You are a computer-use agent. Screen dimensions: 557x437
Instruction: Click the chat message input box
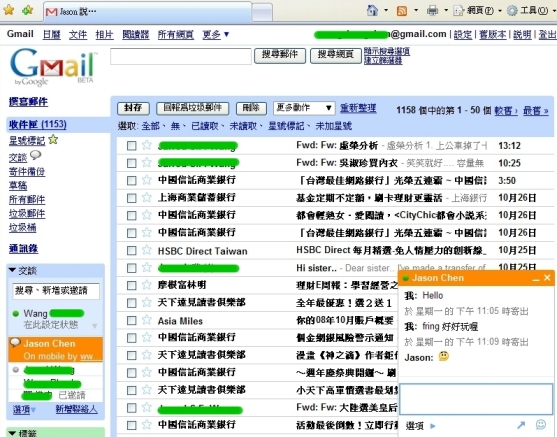(476, 398)
